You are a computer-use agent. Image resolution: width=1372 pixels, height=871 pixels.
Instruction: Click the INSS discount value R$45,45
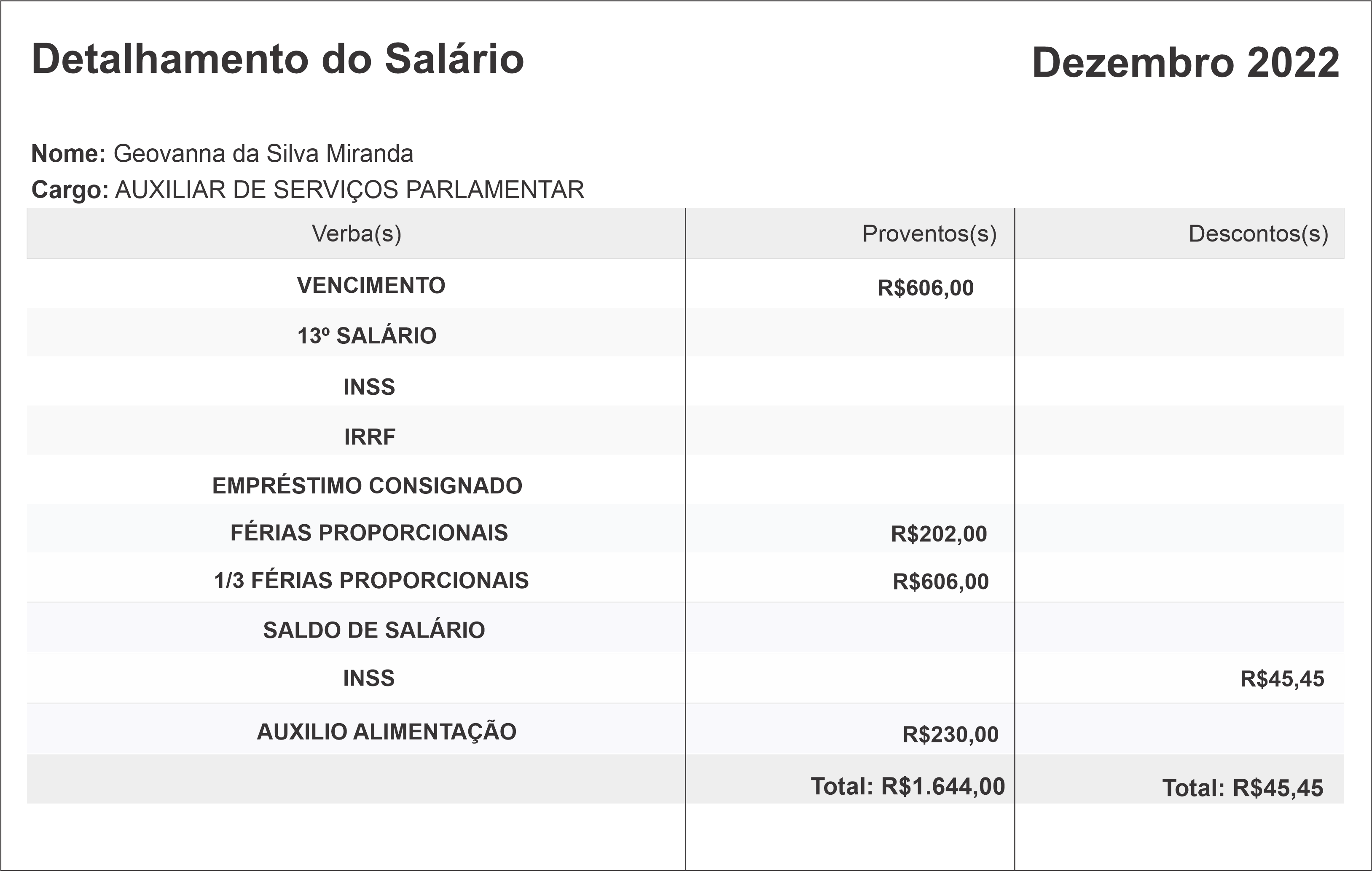click(x=1282, y=678)
